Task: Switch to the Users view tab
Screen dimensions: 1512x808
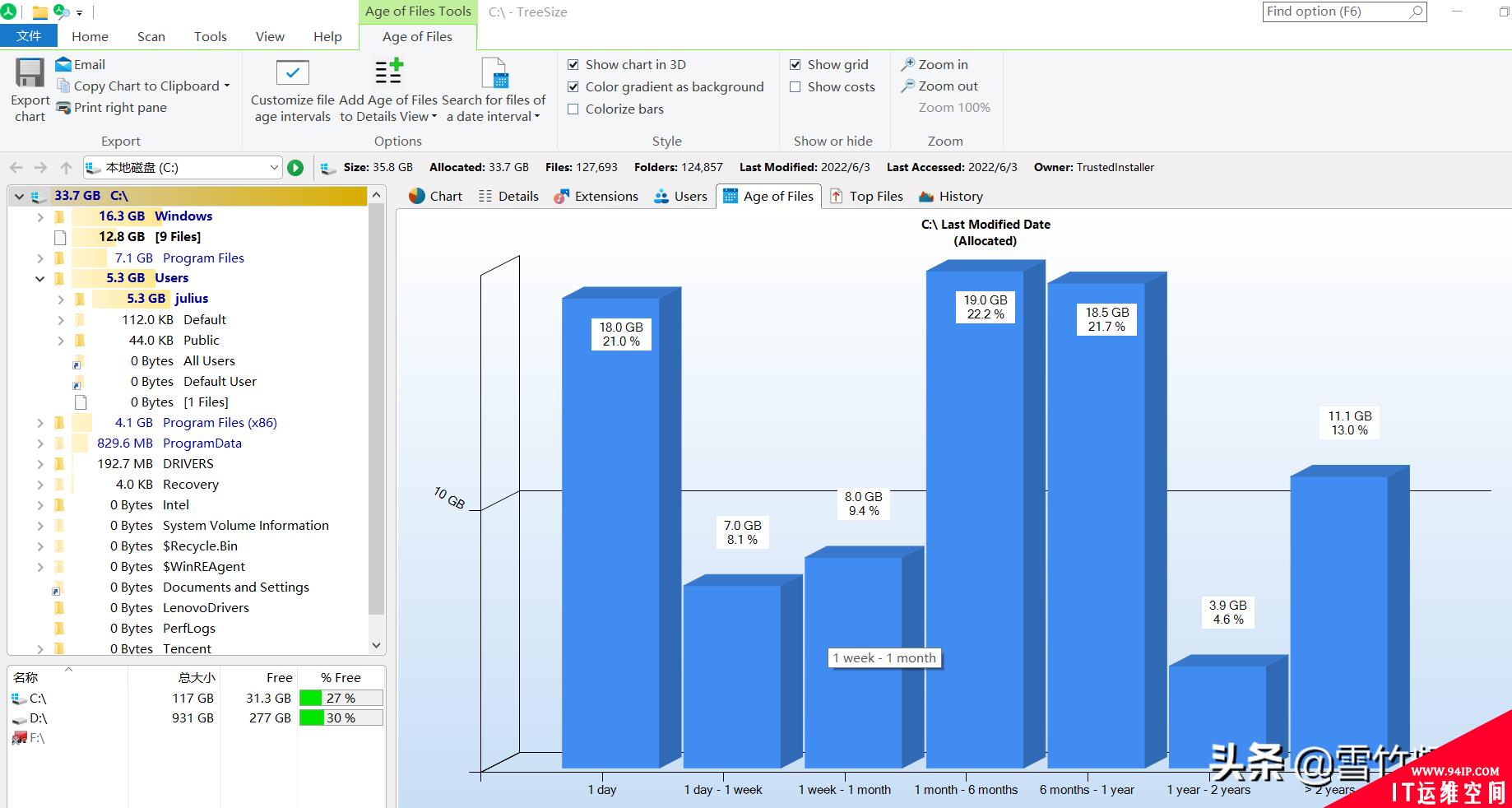Action: coord(680,196)
